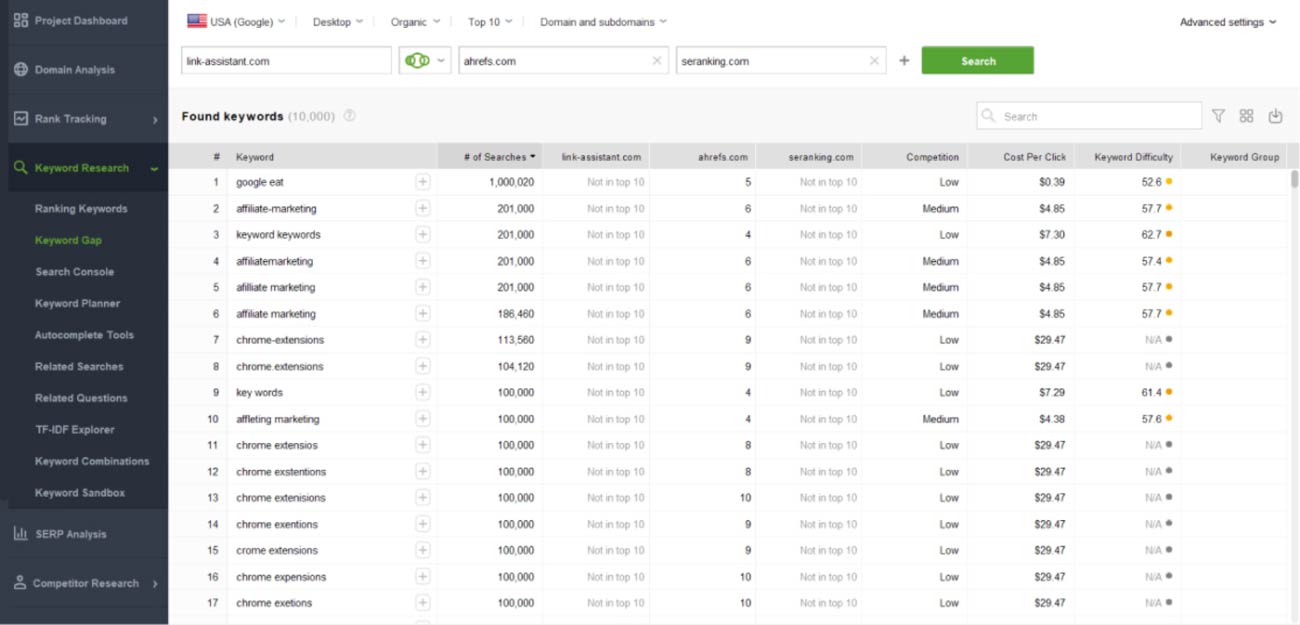Open TF-IDF Explorer module

click(75, 430)
